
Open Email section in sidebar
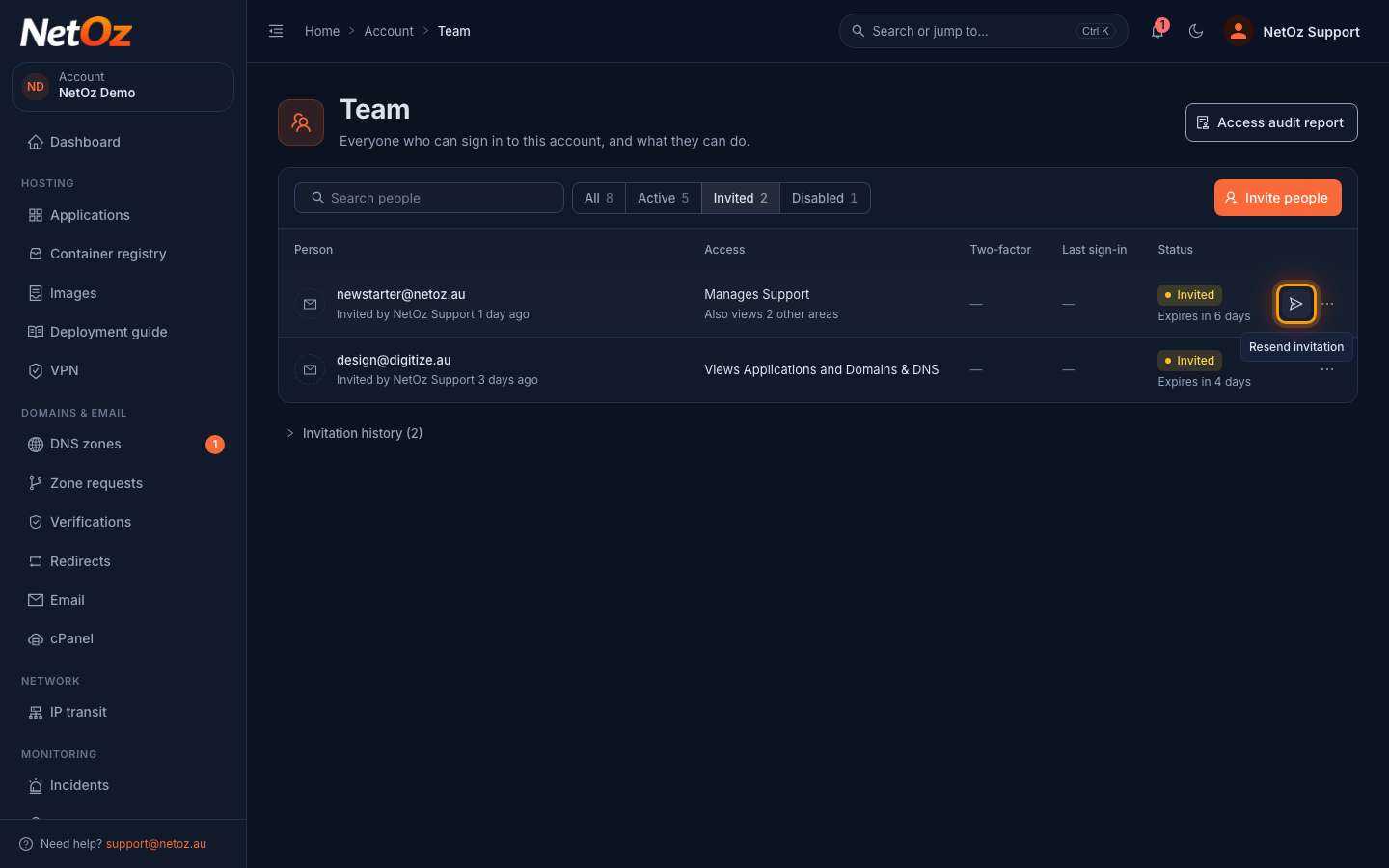(123, 600)
